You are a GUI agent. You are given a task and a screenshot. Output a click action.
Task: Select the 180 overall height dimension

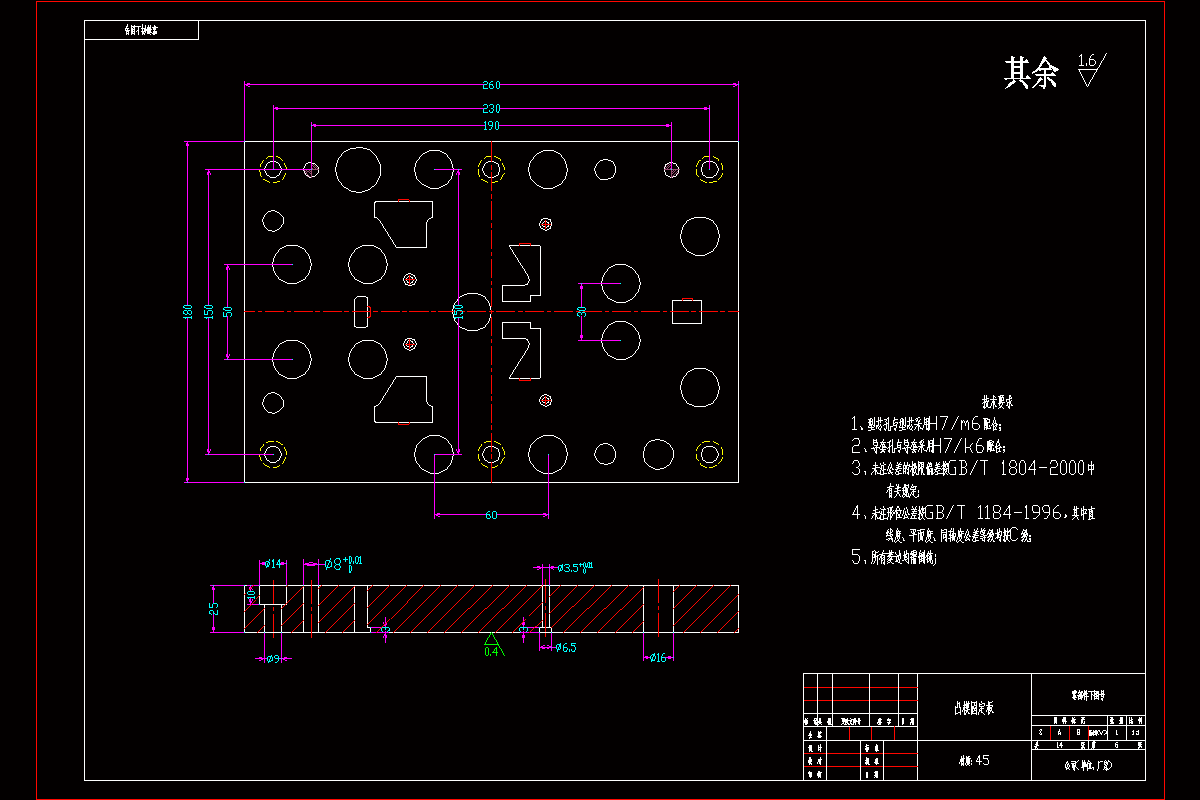[187, 312]
